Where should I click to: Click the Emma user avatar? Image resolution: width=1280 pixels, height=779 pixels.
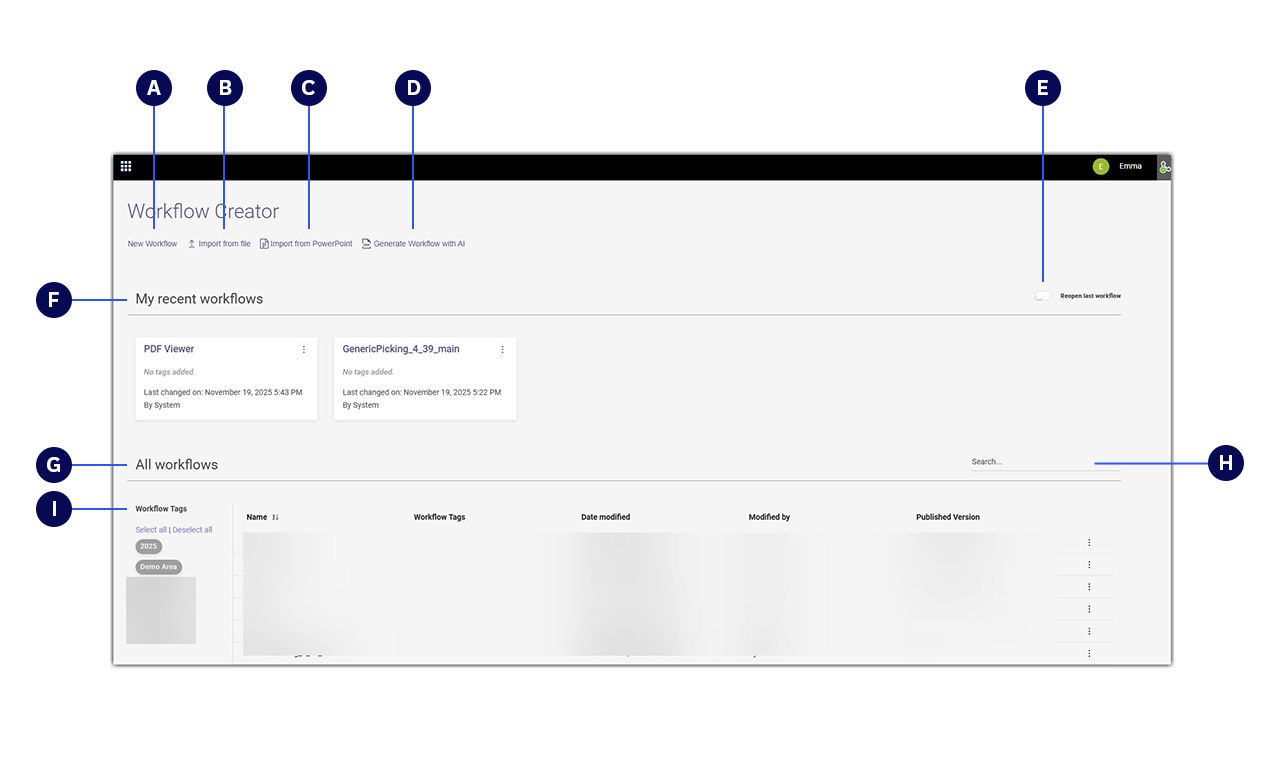point(1100,166)
